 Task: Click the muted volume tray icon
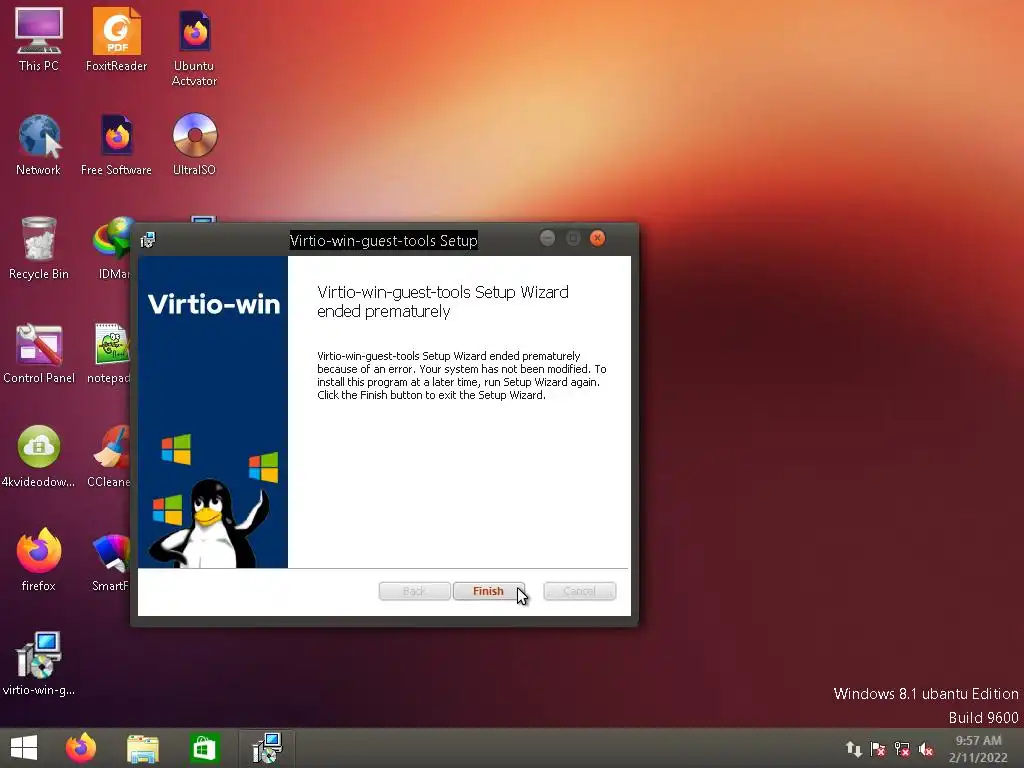pos(926,749)
